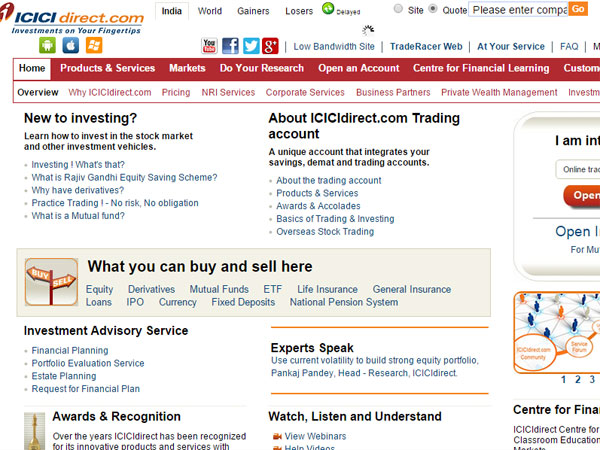Image resolution: width=600 pixels, height=450 pixels.
Task: Open the Financial Planning link
Action: 71,351
